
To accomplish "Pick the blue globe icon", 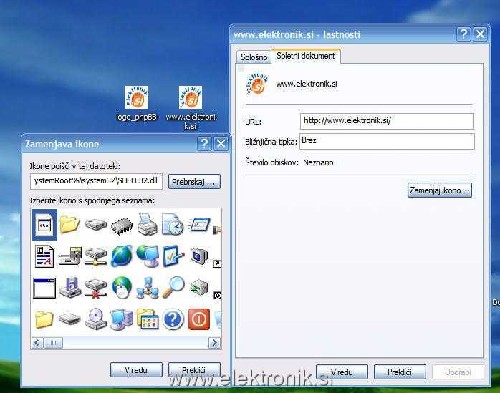I will (122, 256).
